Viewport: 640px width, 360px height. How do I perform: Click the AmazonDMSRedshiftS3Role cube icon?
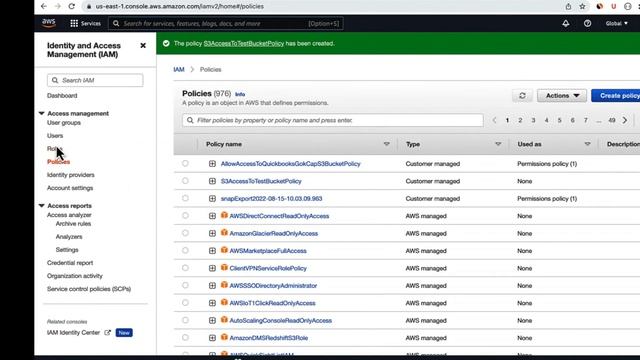[x=224, y=337]
